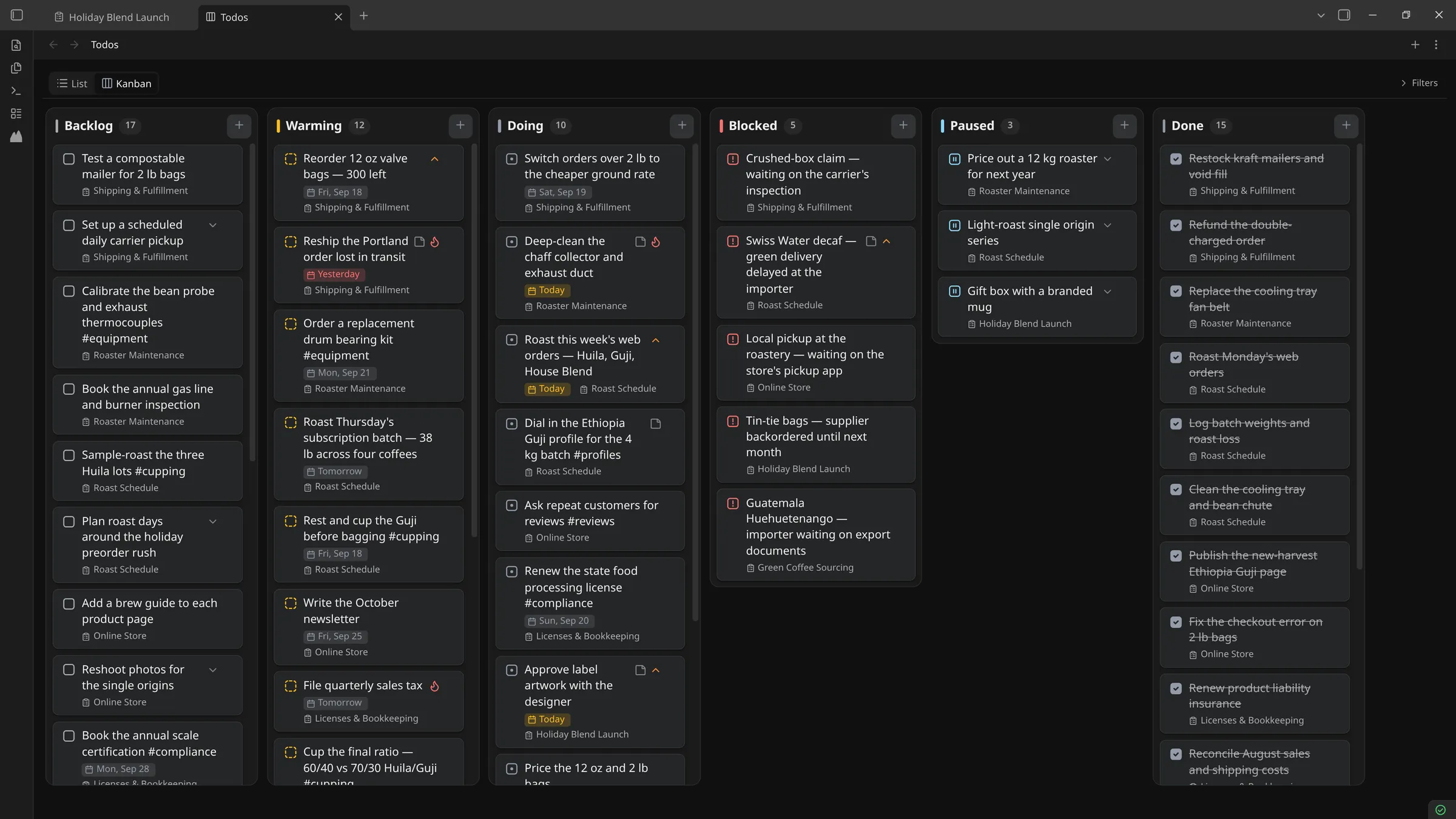Check off Set up a scheduled daily carrier pickup
Image resolution: width=1456 pixels, height=819 pixels.
pyautogui.click(x=69, y=225)
